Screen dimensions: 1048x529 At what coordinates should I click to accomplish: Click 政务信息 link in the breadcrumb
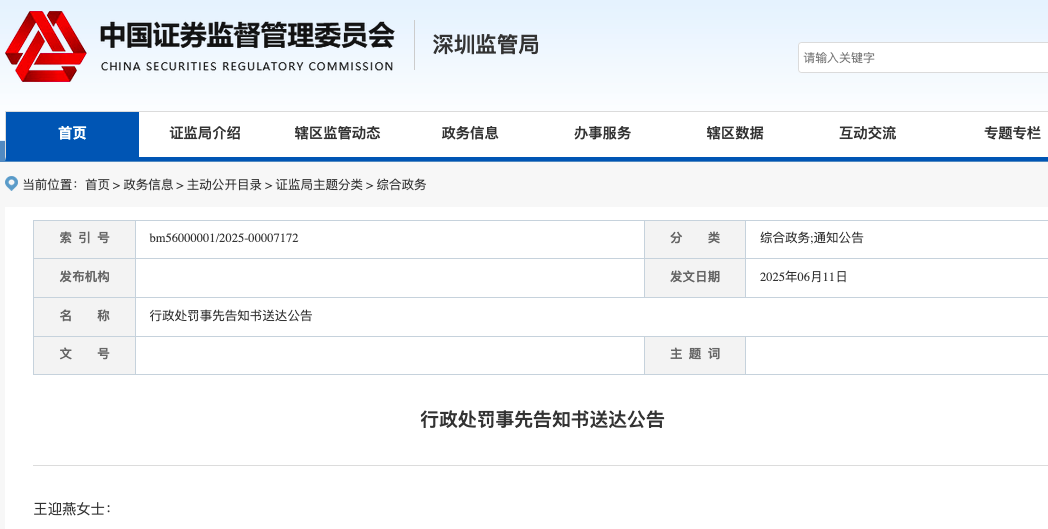click(149, 185)
